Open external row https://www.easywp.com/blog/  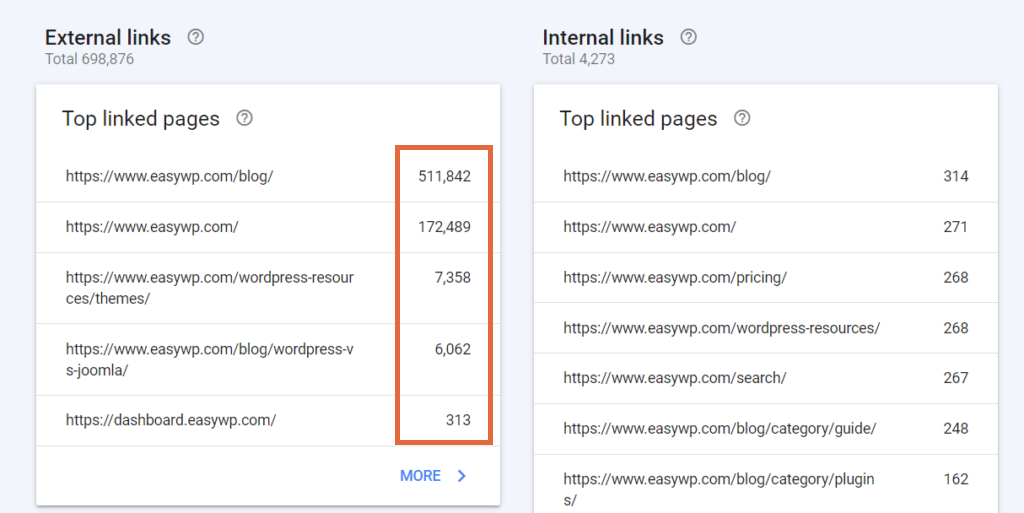268,176
